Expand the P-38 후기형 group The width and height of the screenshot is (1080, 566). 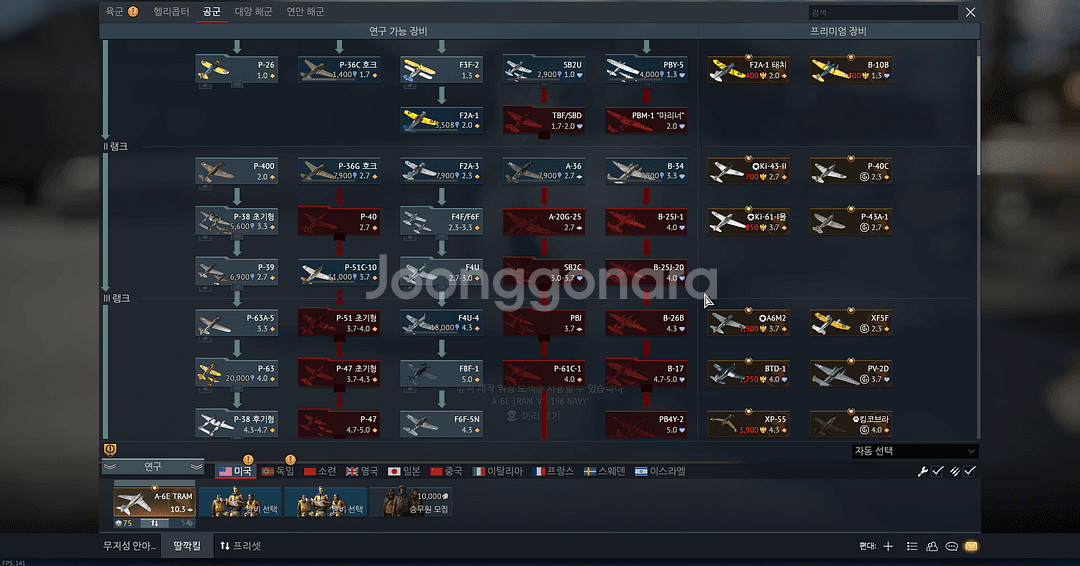tap(237, 424)
